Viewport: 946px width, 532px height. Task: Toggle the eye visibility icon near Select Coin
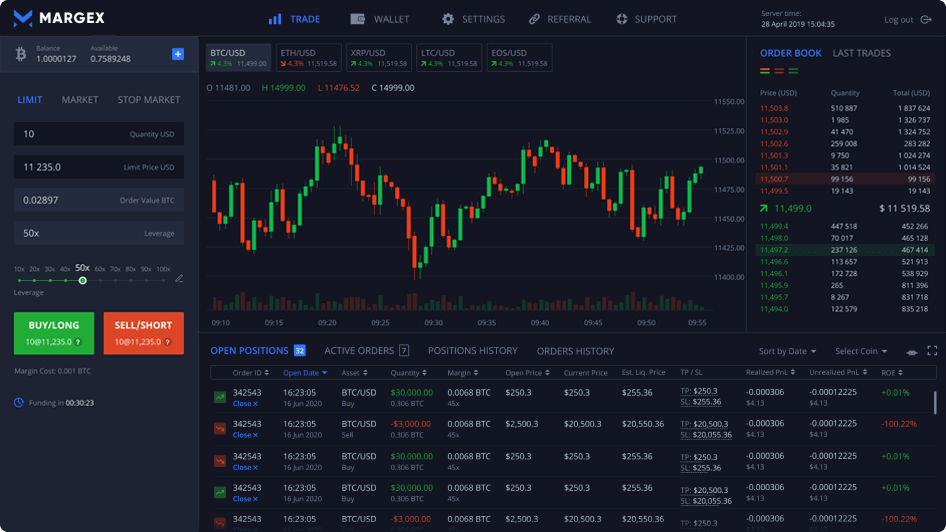click(x=912, y=352)
